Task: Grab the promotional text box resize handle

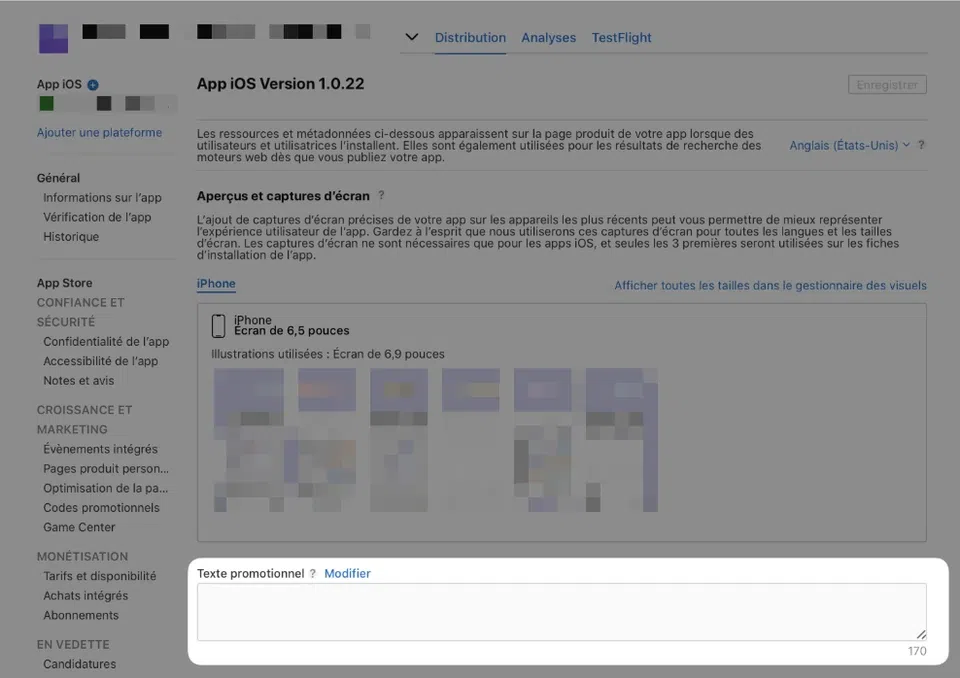Action: [921, 635]
